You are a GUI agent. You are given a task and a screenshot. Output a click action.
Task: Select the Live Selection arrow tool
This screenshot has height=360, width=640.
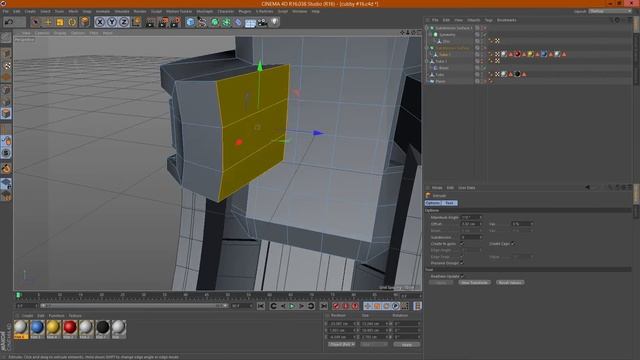click(36, 22)
